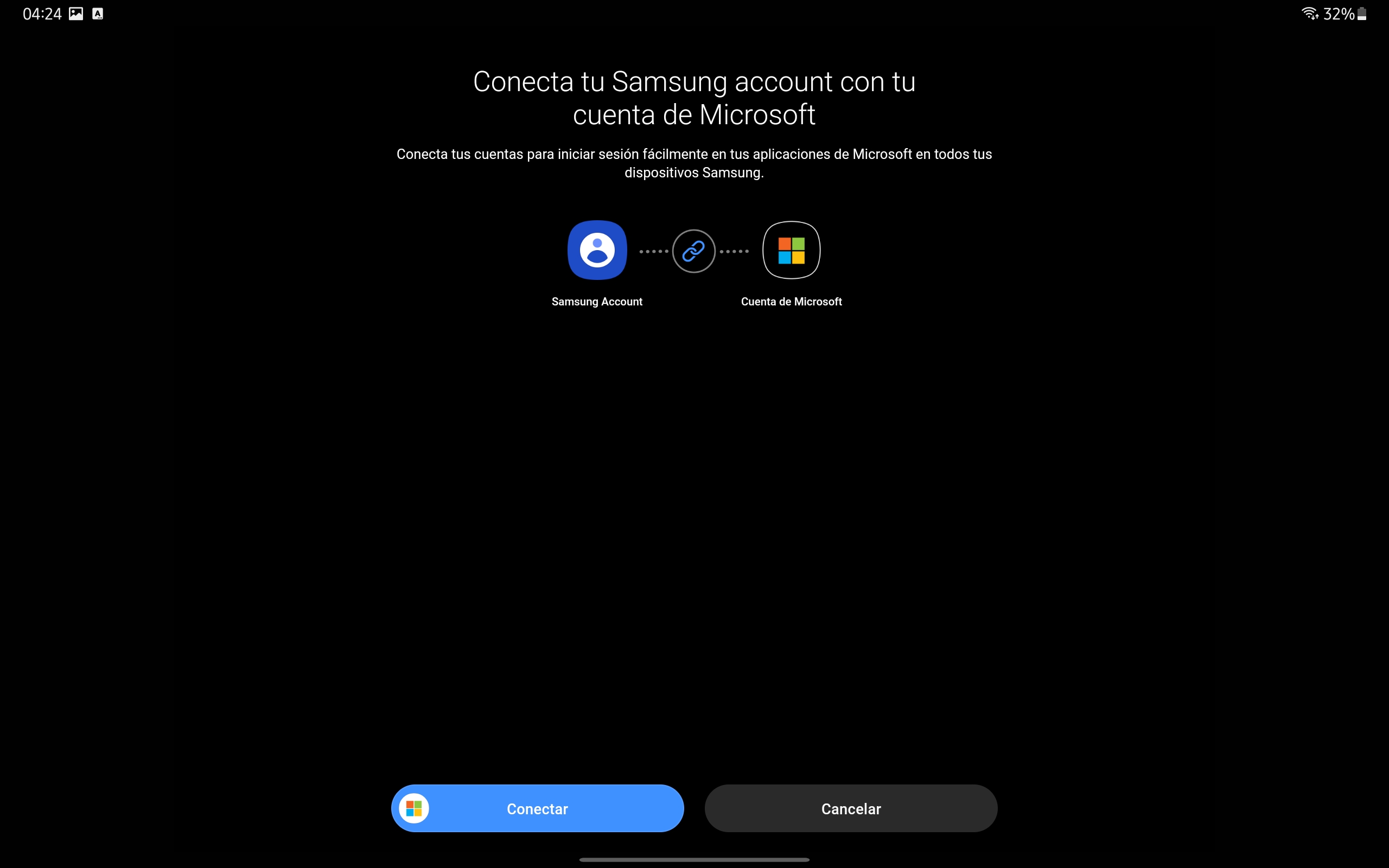Image resolution: width=1389 pixels, height=868 pixels.
Task: Tap the bottom navigation gesture handle
Action: coord(694,859)
